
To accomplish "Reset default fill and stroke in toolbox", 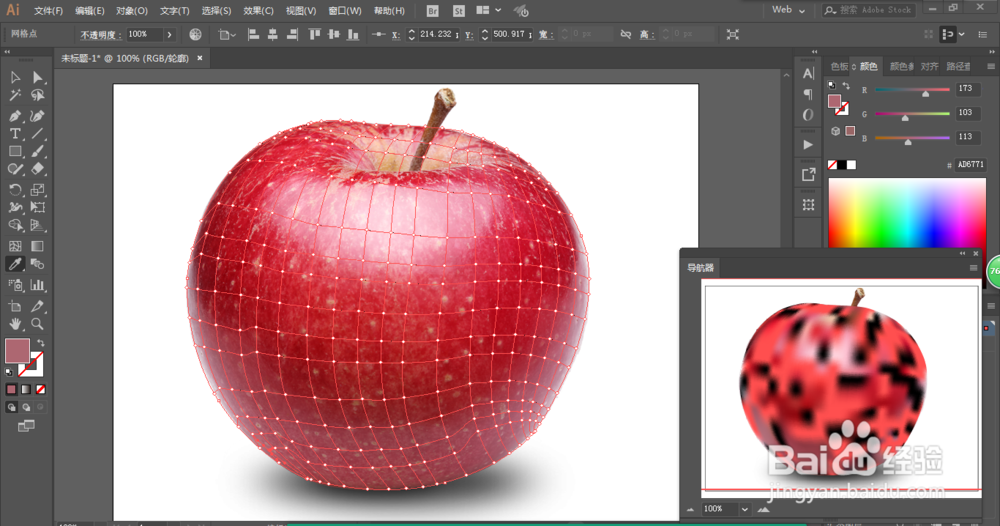I will (x=9, y=372).
